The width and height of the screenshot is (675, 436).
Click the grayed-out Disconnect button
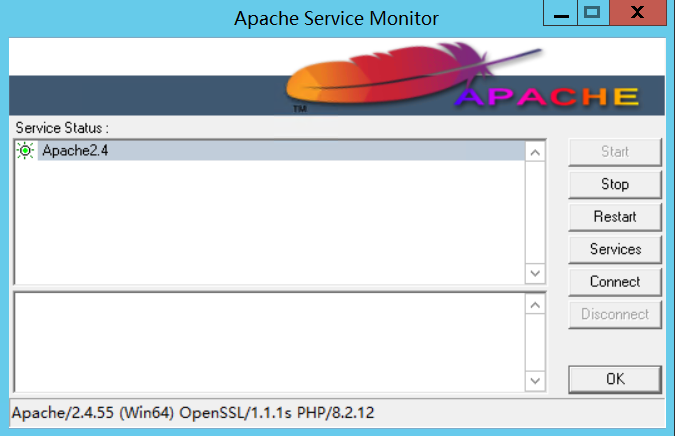click(614, 314)
